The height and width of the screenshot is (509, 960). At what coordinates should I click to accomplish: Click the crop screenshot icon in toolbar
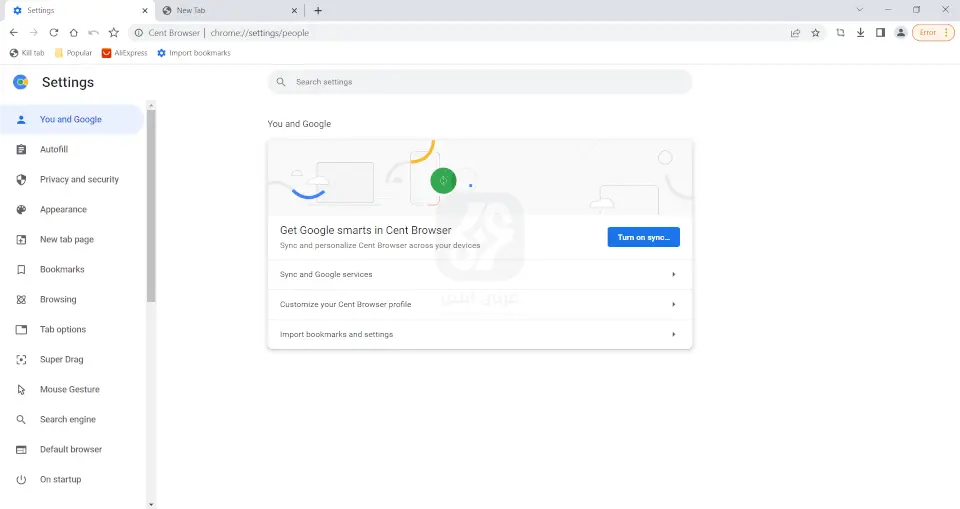click(x=841, y=32)
